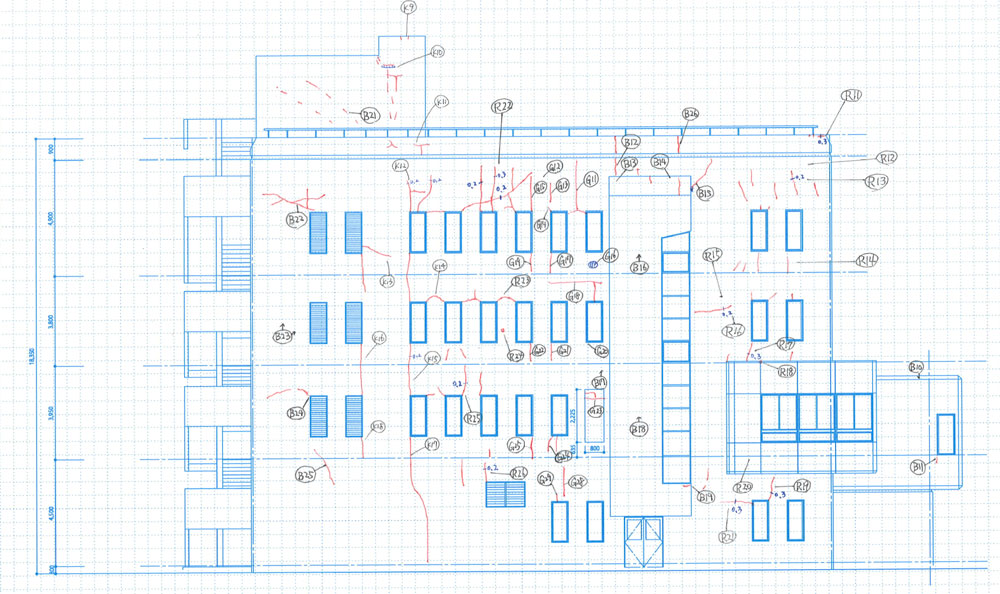Click the R14 callout on the right side
The width and height of the screenshot is (1000, 594).
(x=866, y=260)
